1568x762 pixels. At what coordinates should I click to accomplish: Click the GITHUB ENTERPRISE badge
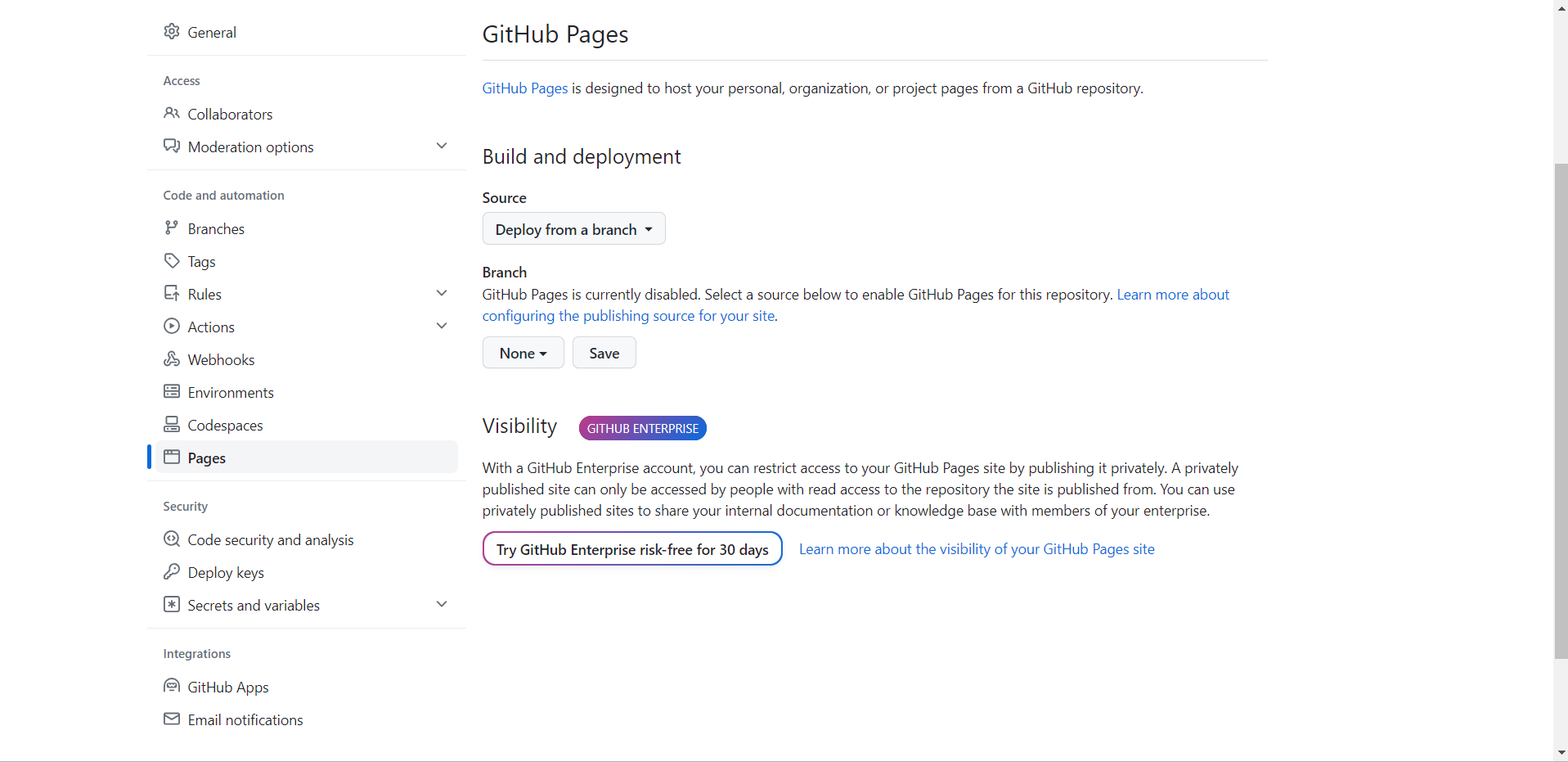(x=642, y=428)
